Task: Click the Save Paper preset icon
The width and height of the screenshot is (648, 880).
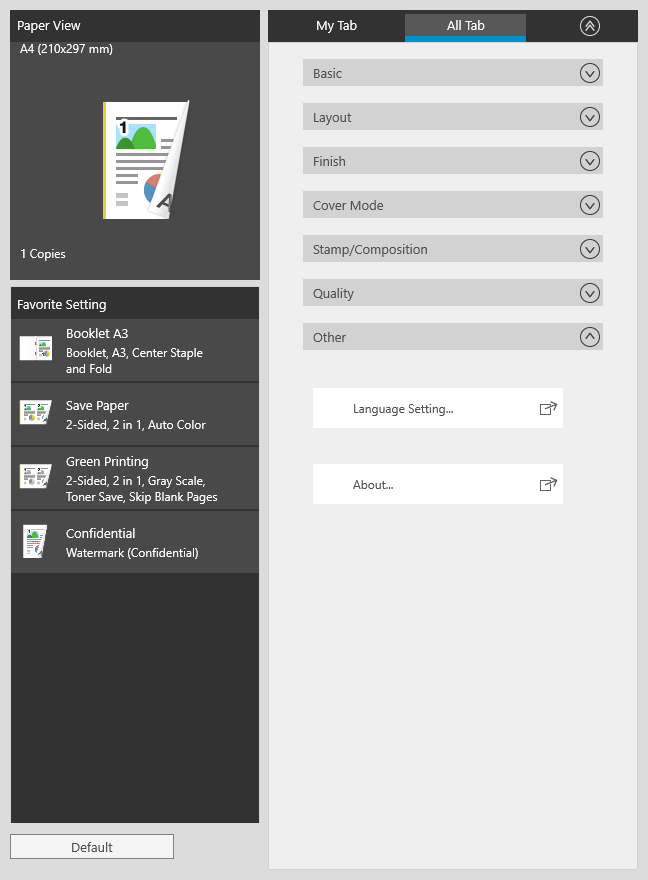Action: coord(36,412)
